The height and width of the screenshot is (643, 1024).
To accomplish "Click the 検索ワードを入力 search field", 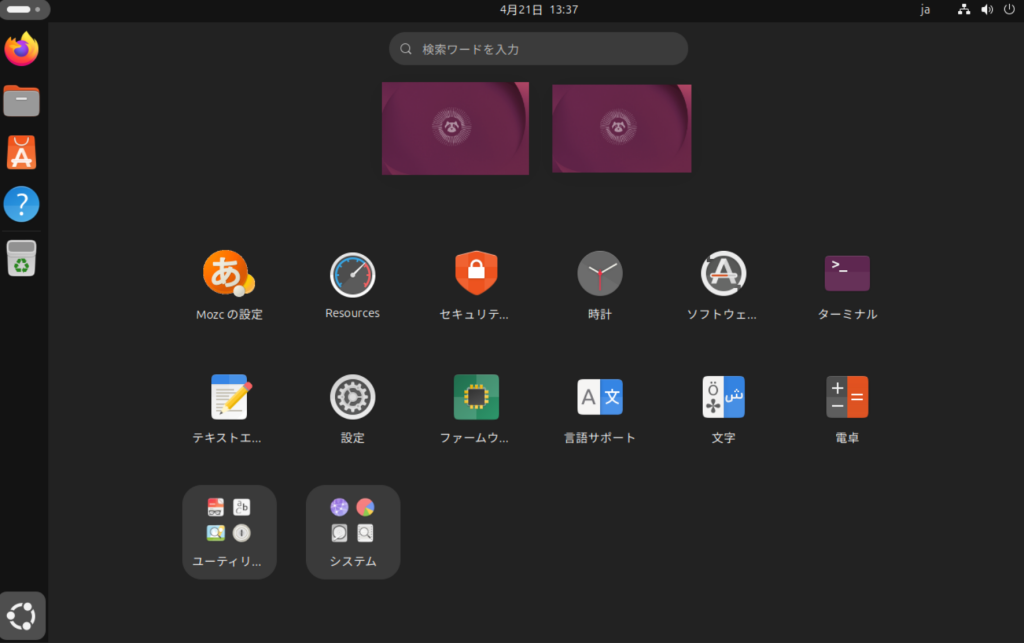I will pyautogui.click(x=538, y=49).
